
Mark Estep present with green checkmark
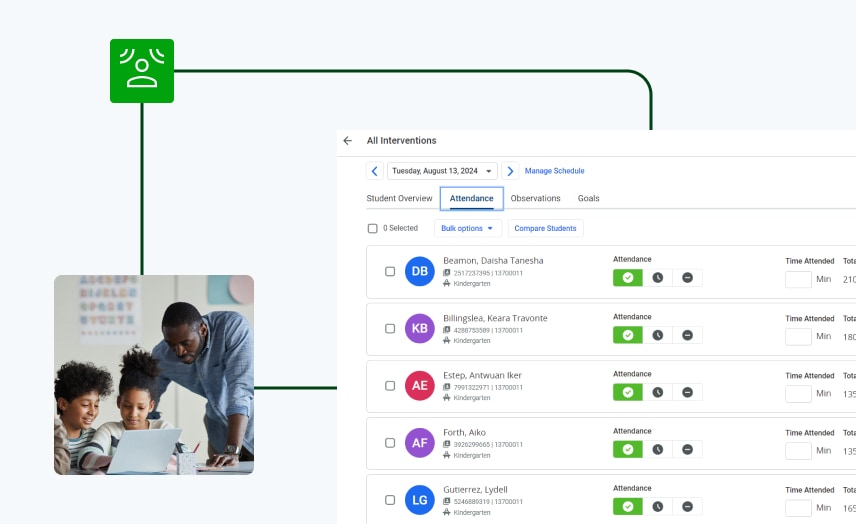click(x=628, y=392)
